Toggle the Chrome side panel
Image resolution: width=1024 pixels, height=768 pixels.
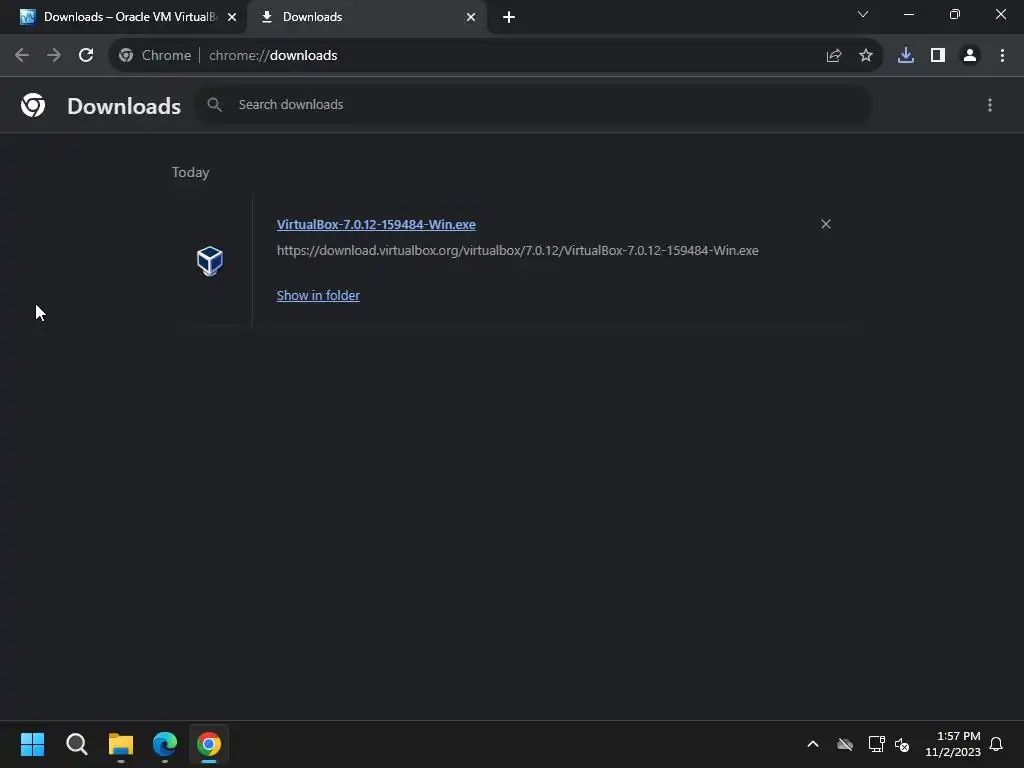(x=938, y=56)
